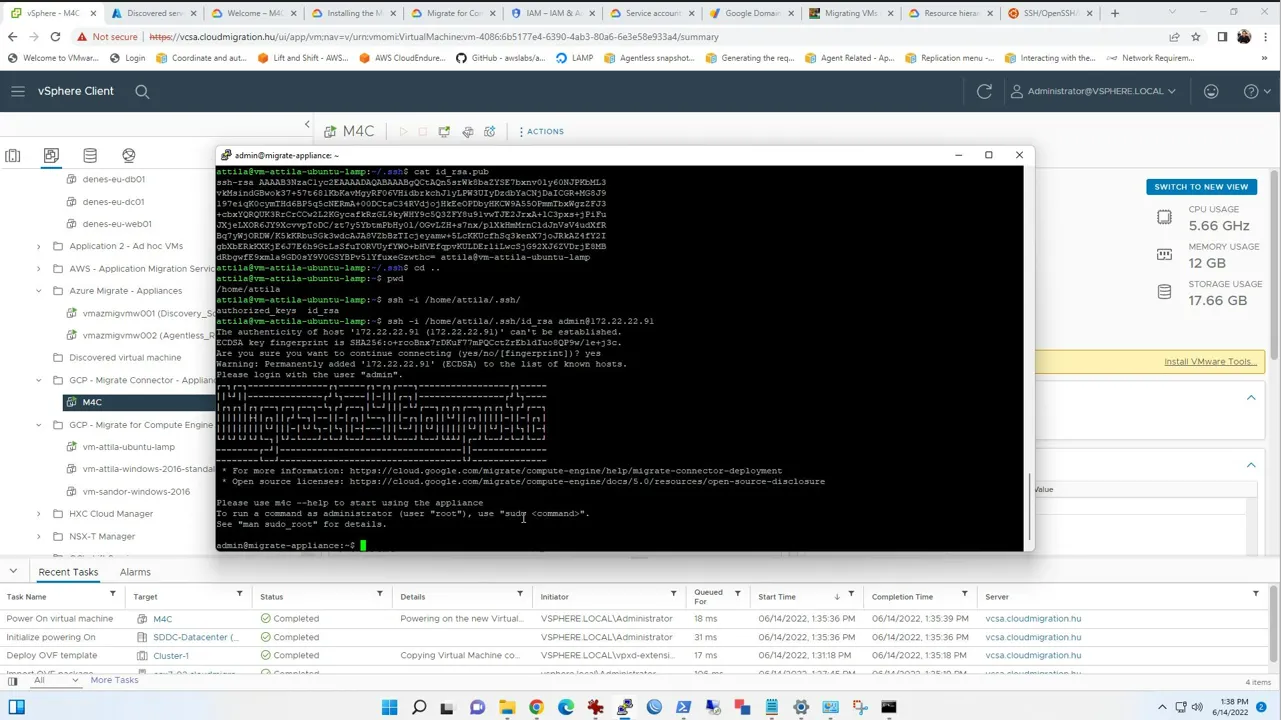Open Chrome from the taskbar
Viewport: 1281px width, 720px height.
(x=536, y=708)
